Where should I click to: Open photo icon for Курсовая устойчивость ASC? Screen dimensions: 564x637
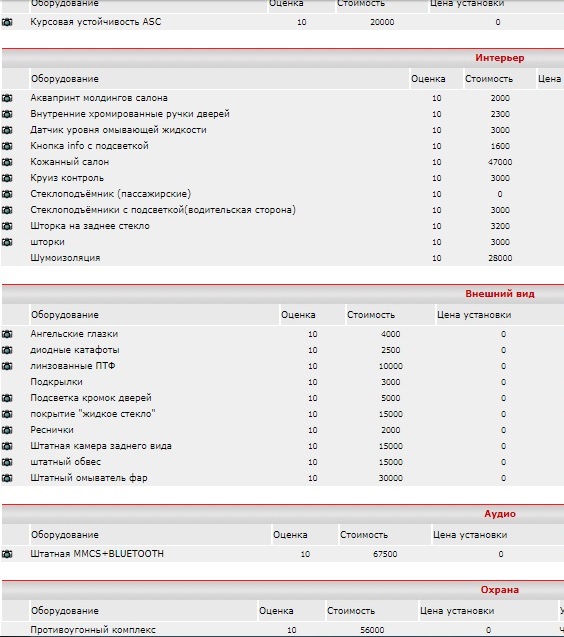pos(7,22)
